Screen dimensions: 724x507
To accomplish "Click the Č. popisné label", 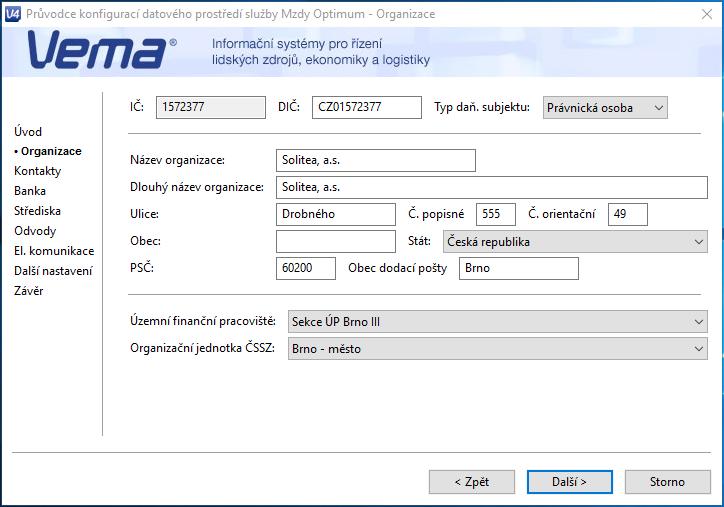I will (x=436, y=214).
